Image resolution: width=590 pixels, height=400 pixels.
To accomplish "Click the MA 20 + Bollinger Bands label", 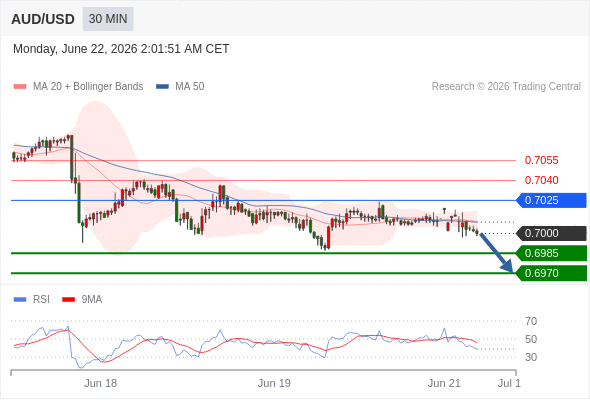I will [x=88, y=87].
